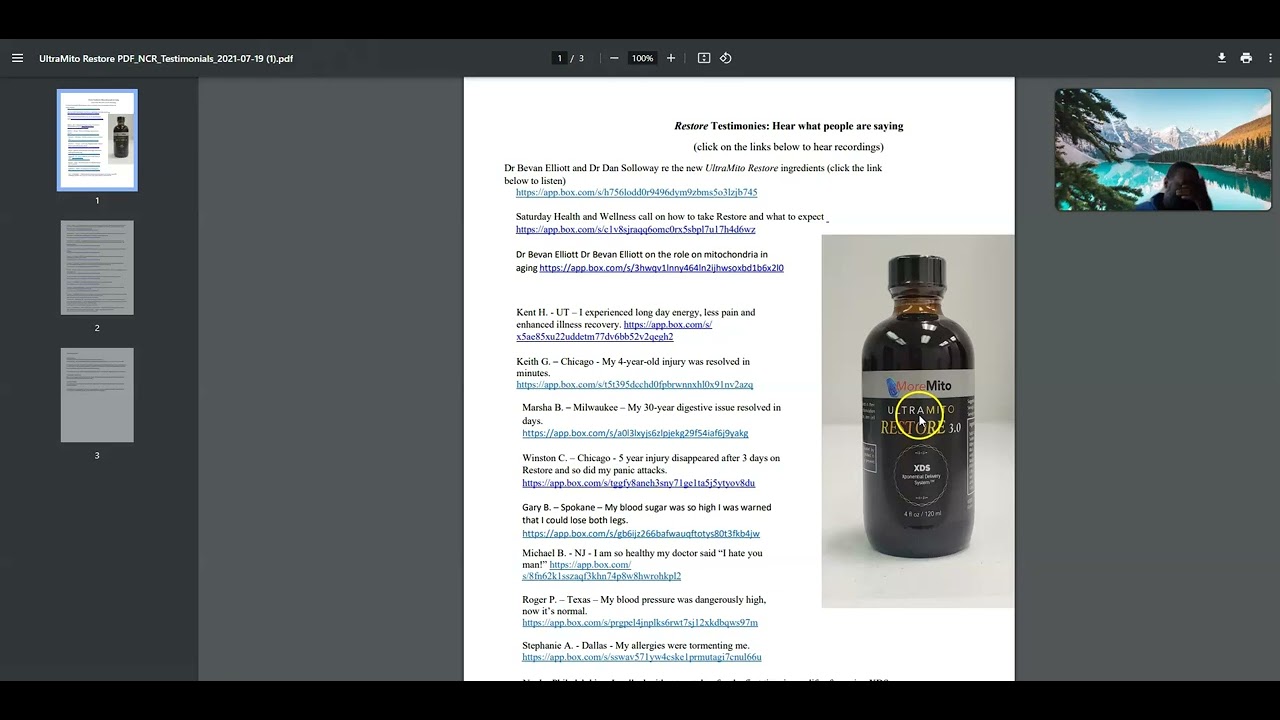Zoom in using the plus icon
1280x720 pixels.
pos(671,58)
